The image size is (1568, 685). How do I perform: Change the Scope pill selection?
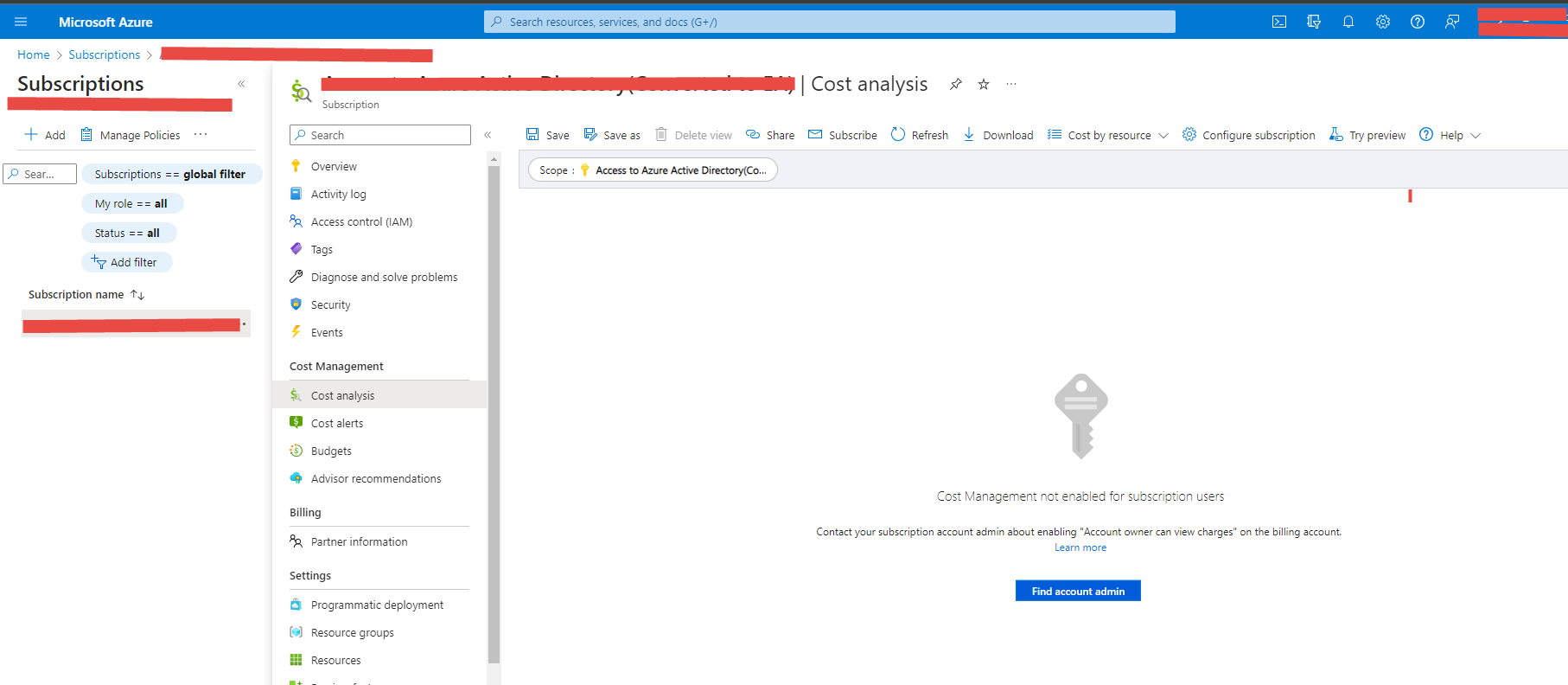click(653, 170)
